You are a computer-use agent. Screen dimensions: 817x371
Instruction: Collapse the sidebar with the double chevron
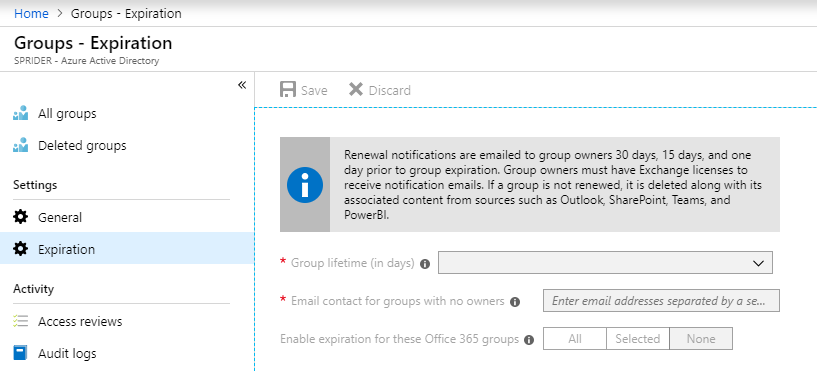pyautogui.click(x=242, y=85)
